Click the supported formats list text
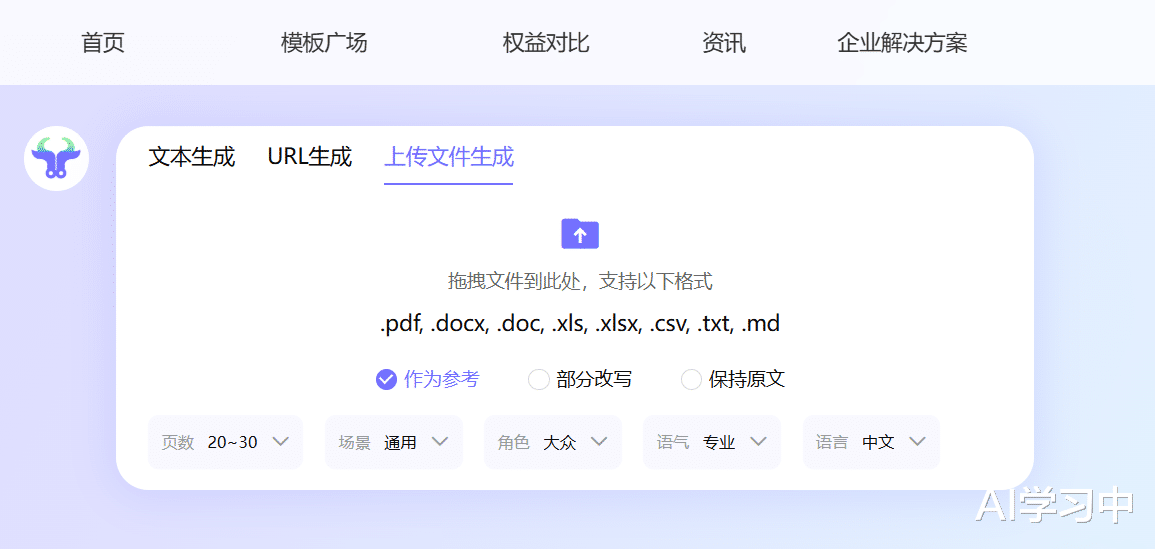 pyautogui.click(x=580, y=324)
